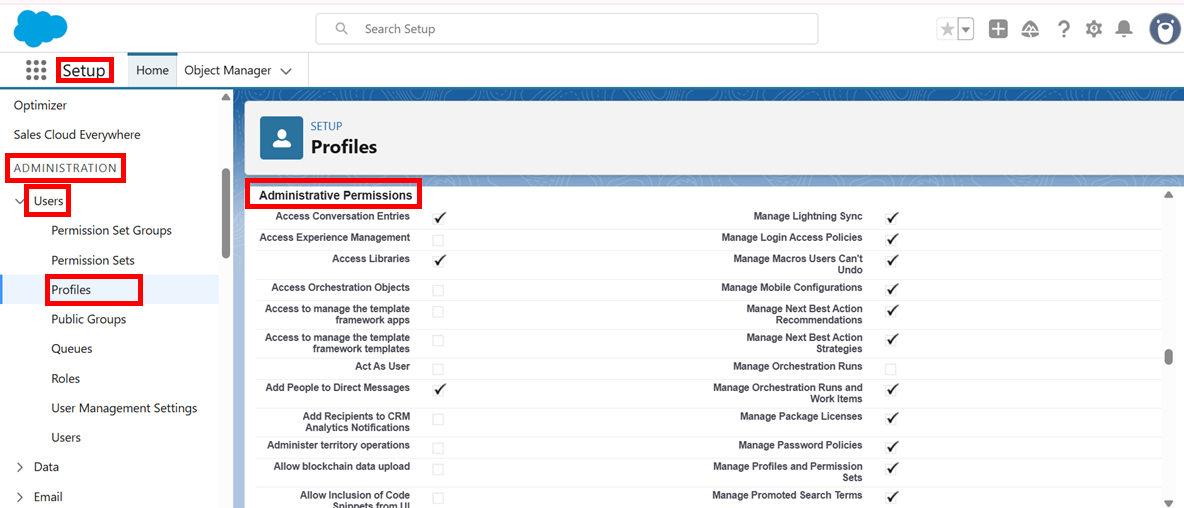Expand the Object Manager tab dropdown chevron
Screen dimensions: 1184x508
click(x=286, y=71)
